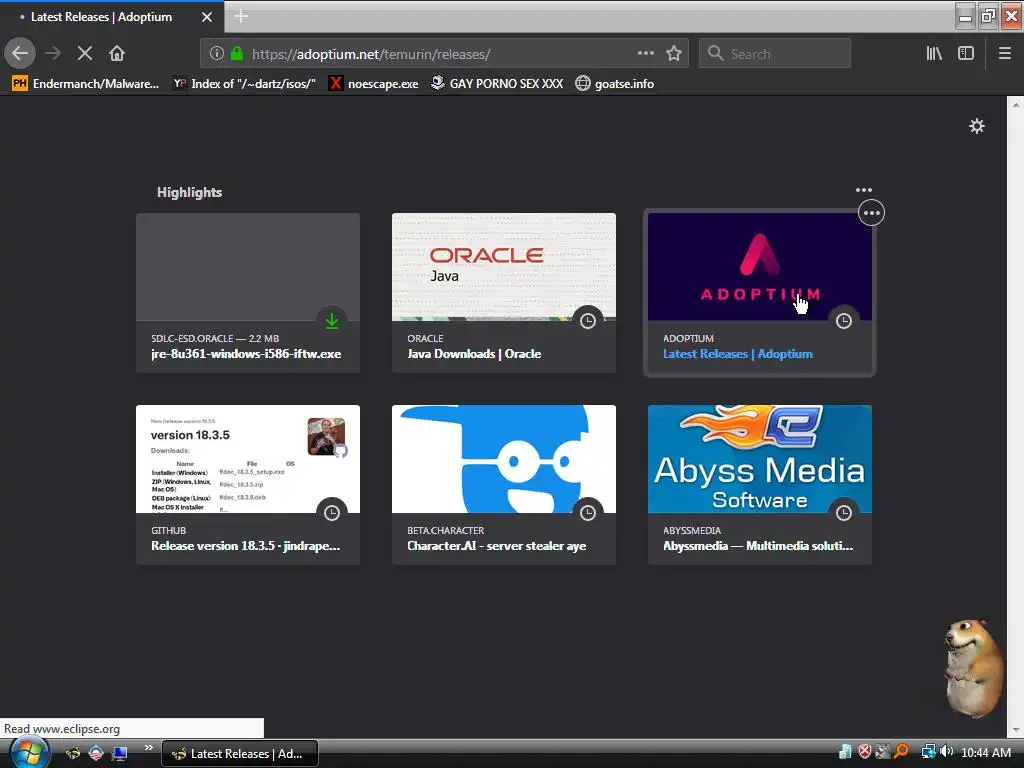Screen dimensions: 1024x768
Task: Open the Highlights section options menu
Action: (x=863, y=190)
